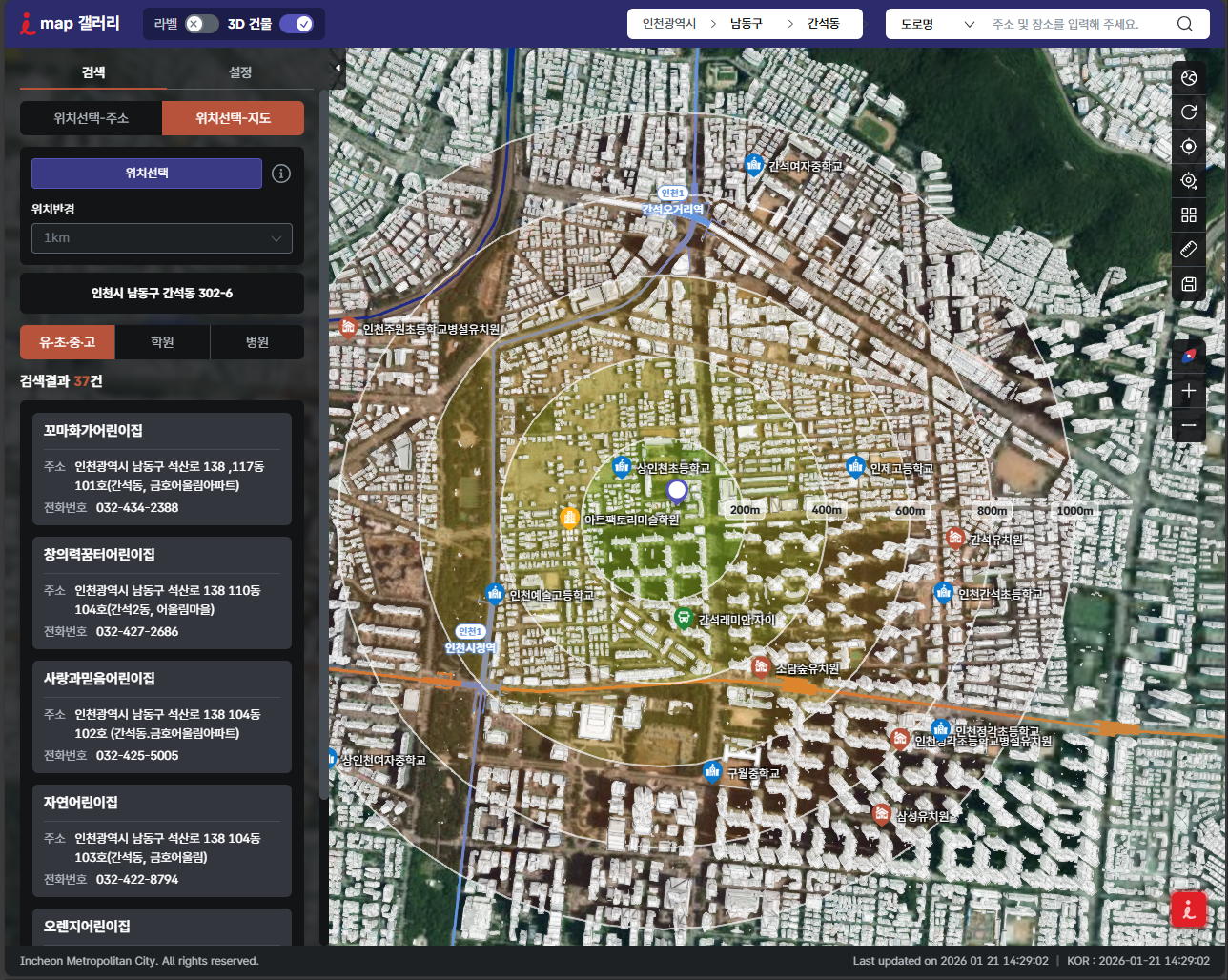Toggle the 3D 건물 switch off

click(x=296, y=24)
